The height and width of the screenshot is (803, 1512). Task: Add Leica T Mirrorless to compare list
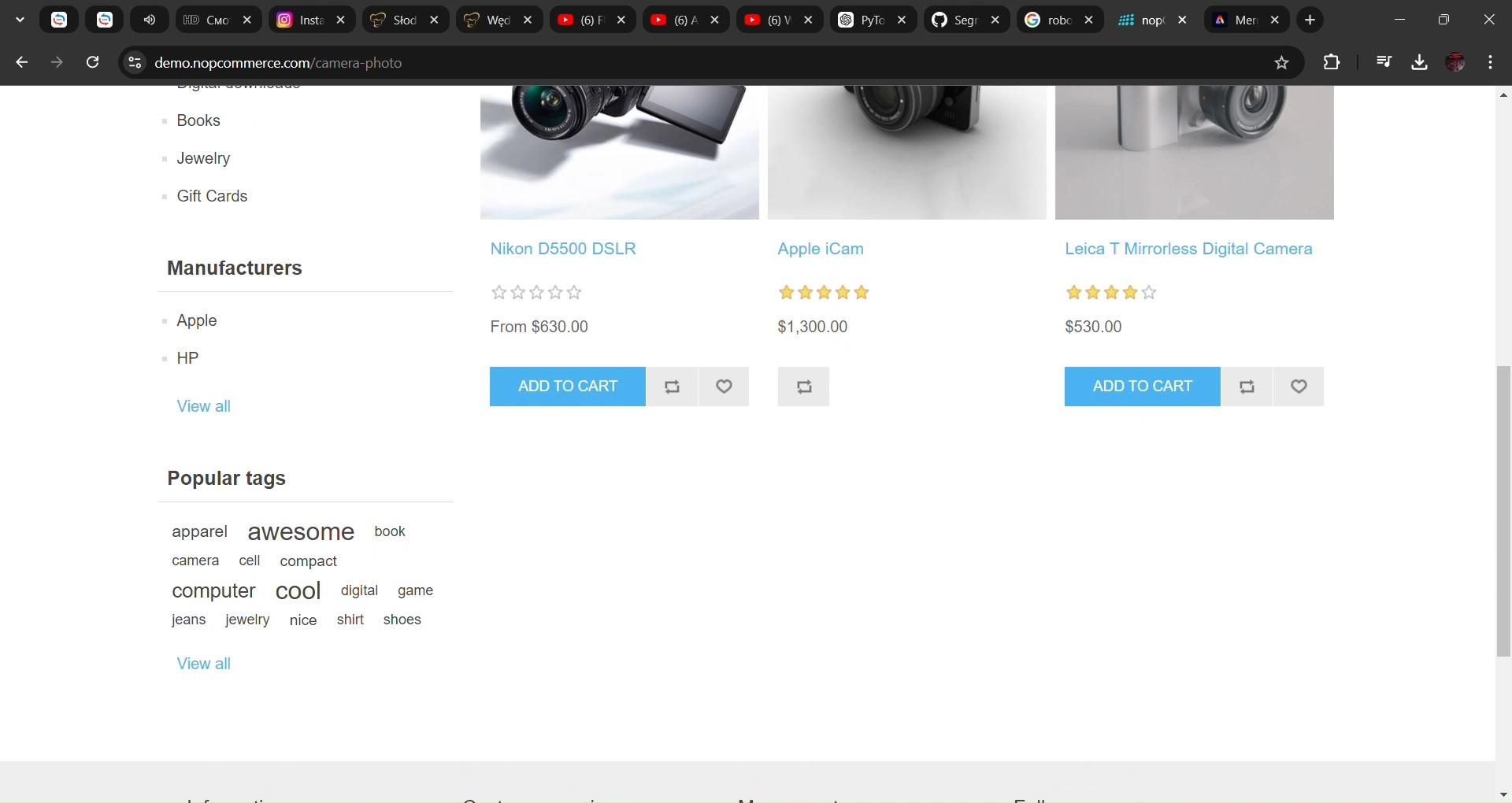[1247, 387]
